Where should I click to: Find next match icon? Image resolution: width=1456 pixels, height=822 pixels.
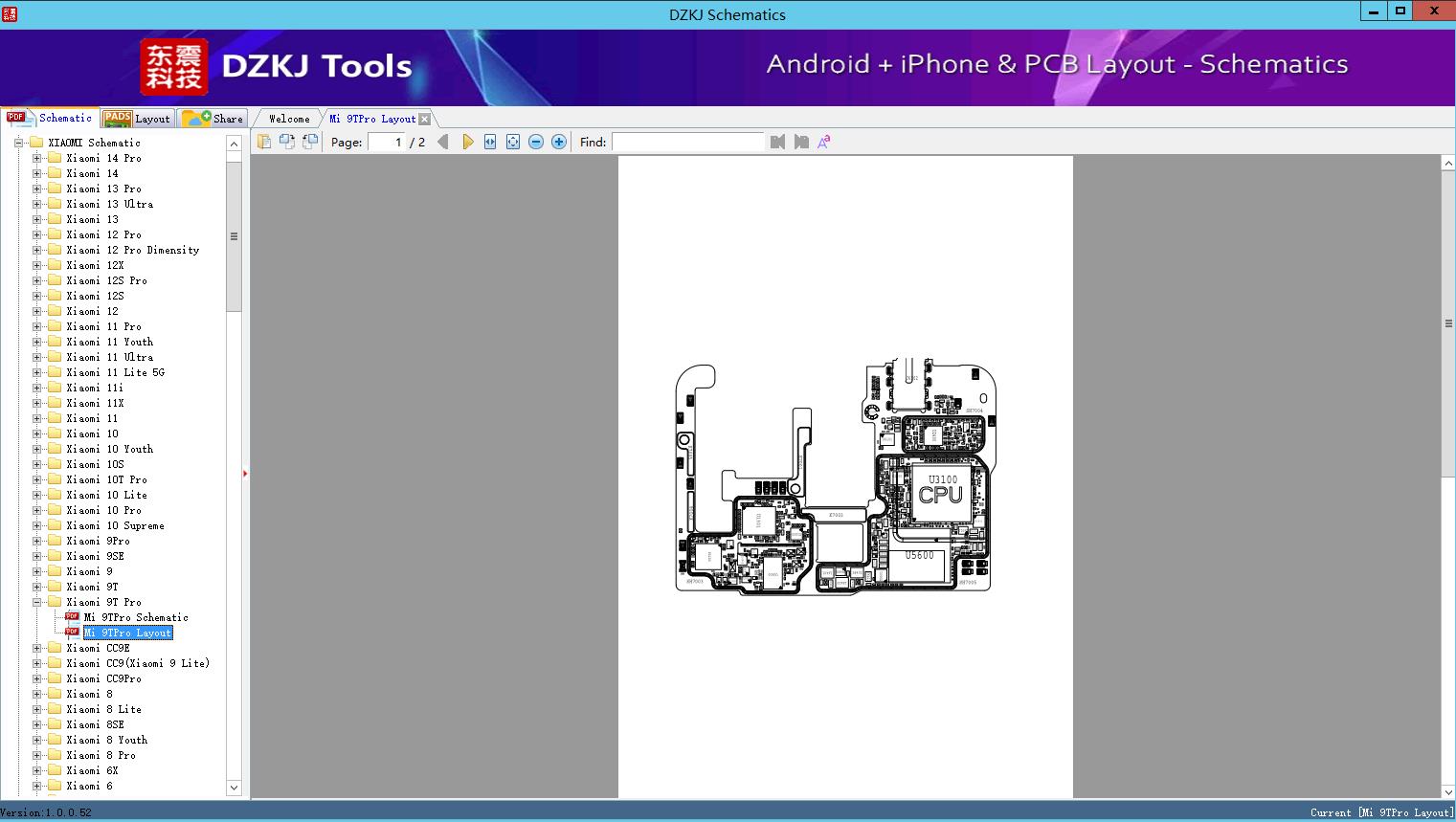point(801,142)
